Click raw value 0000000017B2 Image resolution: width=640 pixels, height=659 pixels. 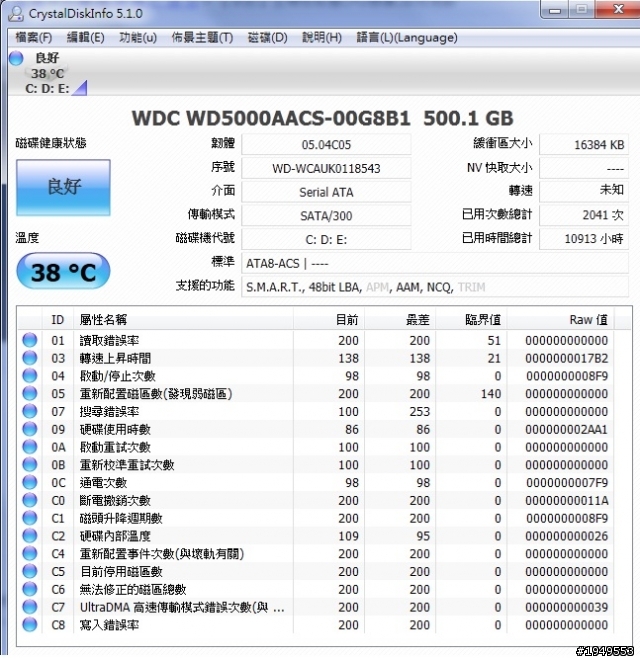(x=566, y=358)
